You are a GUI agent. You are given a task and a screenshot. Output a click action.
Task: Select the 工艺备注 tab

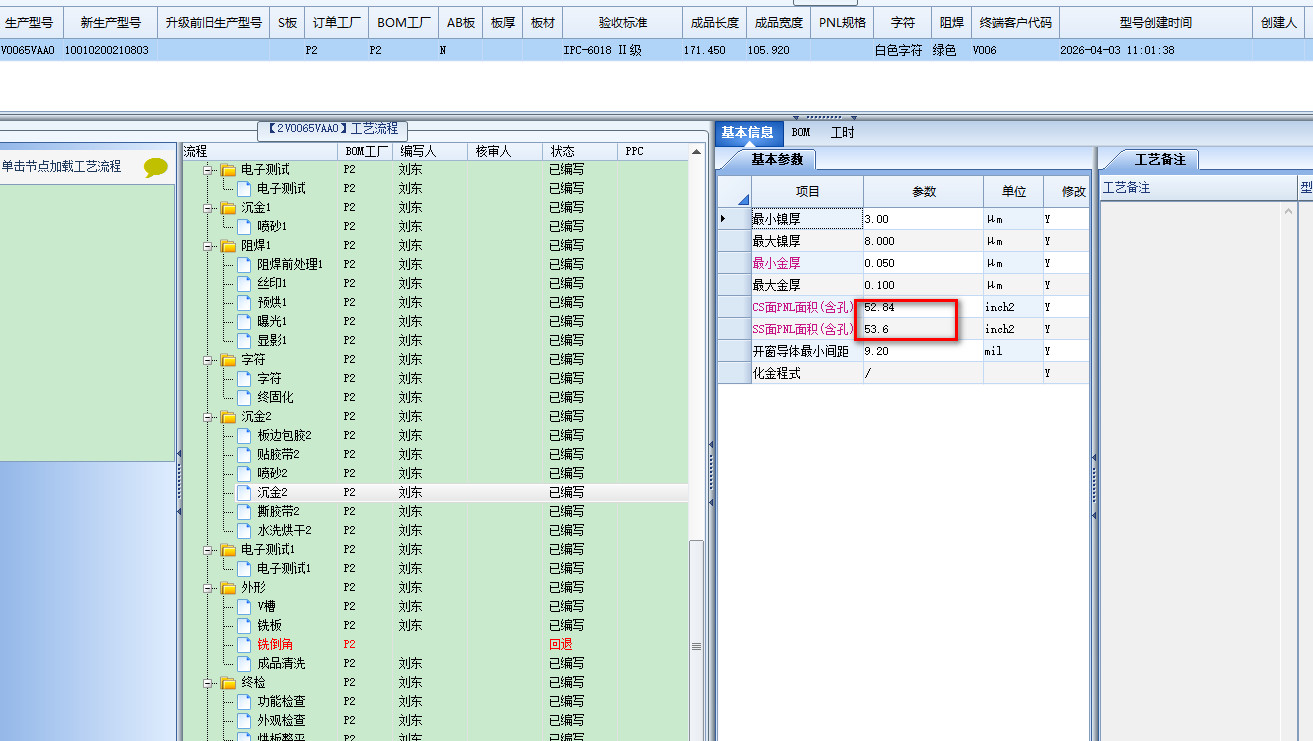(1158, 159)
